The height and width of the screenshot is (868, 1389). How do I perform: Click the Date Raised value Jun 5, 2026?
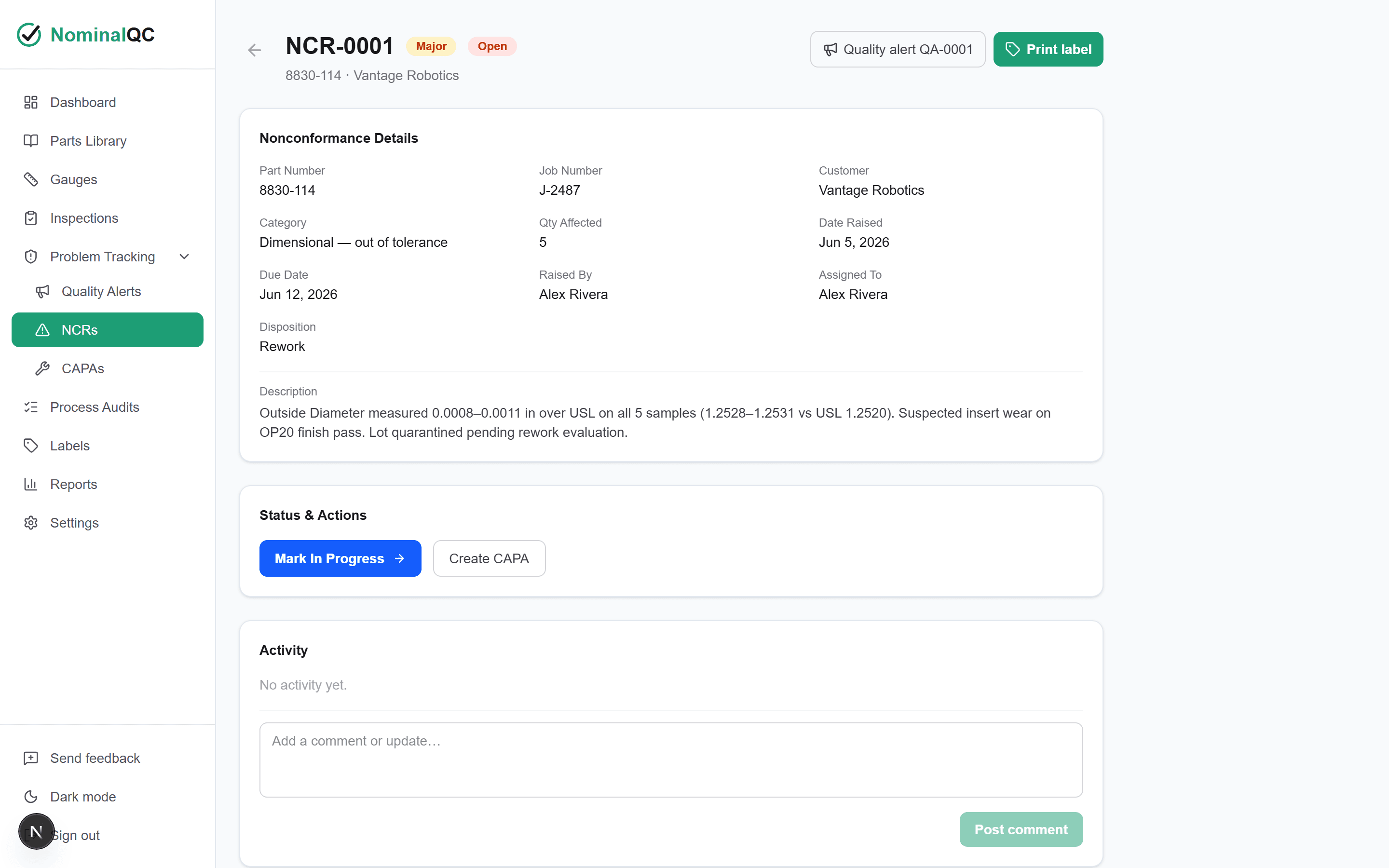tap(854, 242)
